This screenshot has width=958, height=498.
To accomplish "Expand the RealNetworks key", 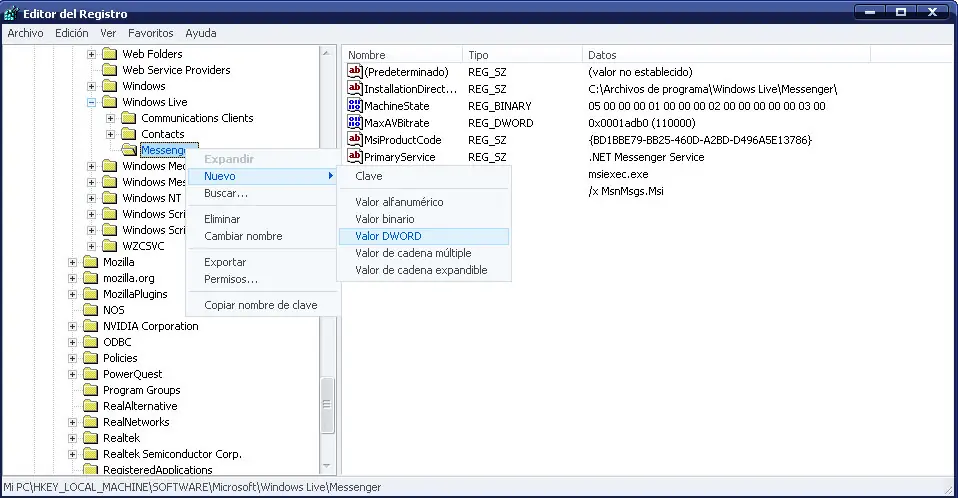I will (72, 422).
